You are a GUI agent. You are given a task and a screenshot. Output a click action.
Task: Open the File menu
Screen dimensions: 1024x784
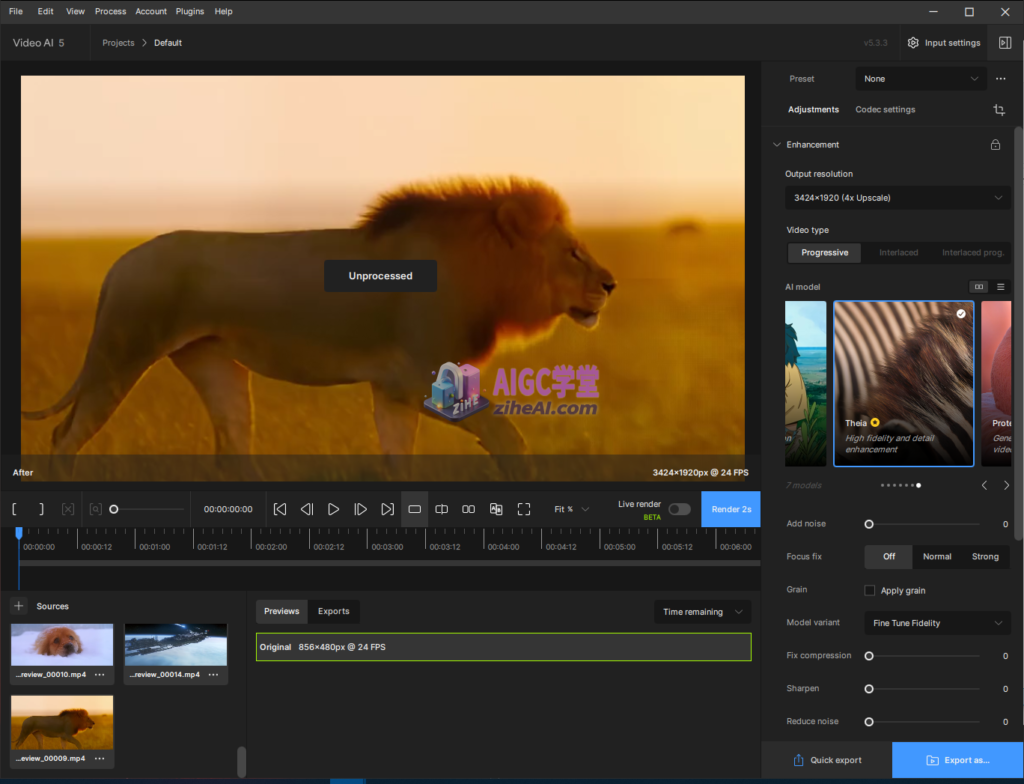pyautogui.click(x=16, y=11)
